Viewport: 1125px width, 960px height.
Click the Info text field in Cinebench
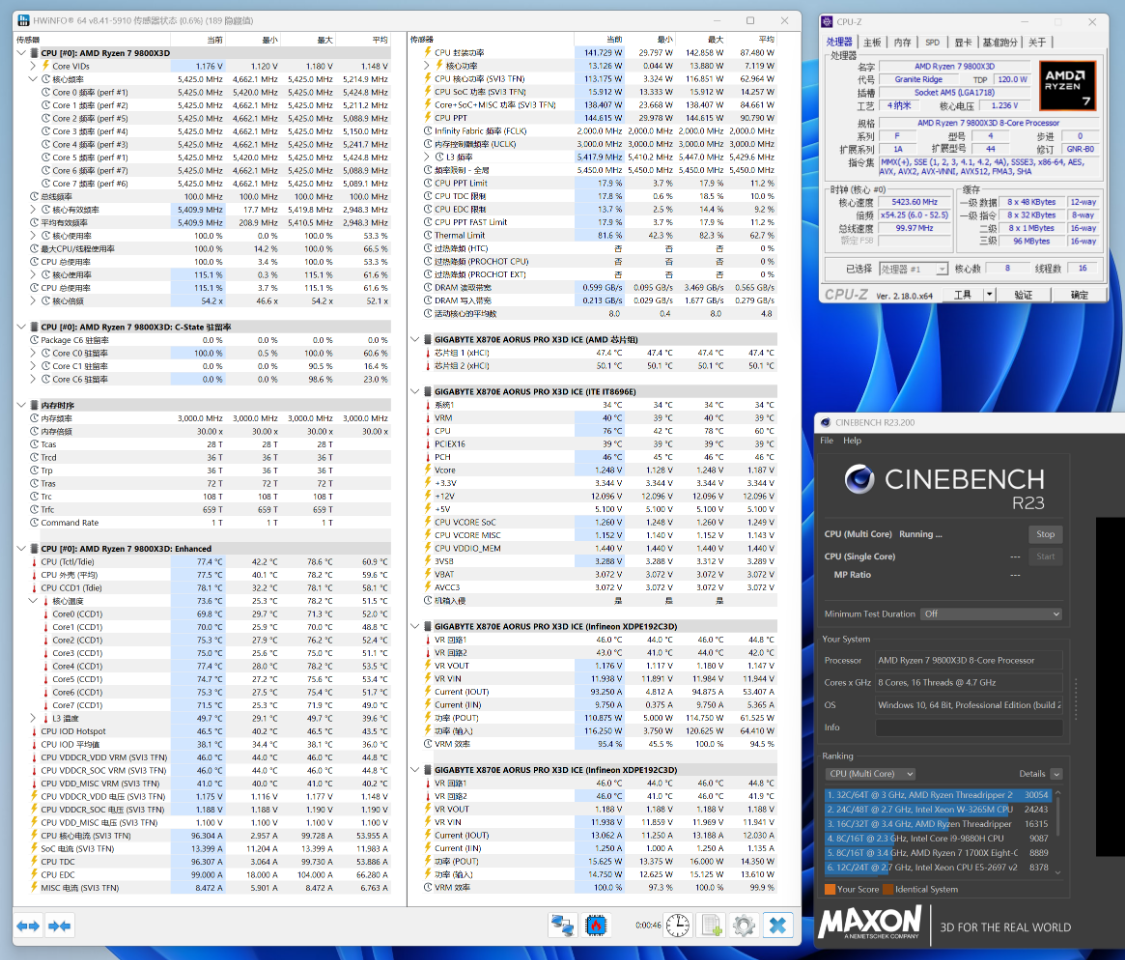[968, 728]
